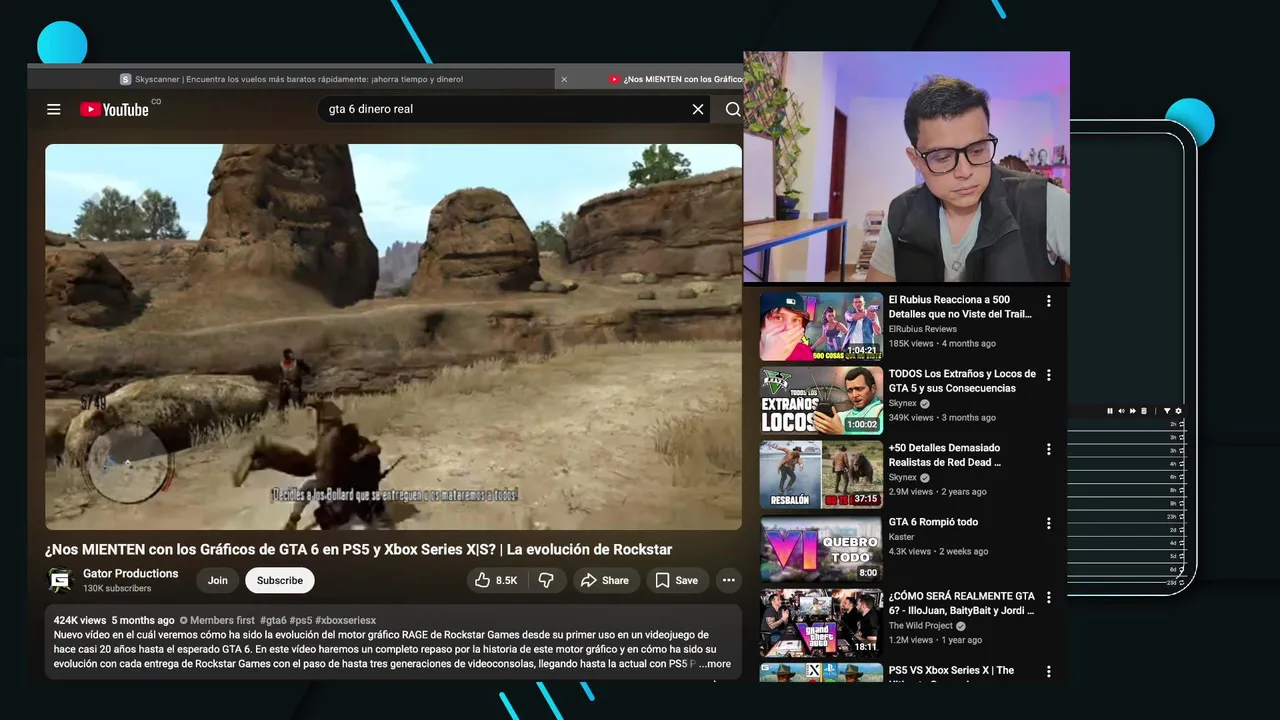Open options for '+50 Detalles Demasiado Realistas'

coord(1049,449)
